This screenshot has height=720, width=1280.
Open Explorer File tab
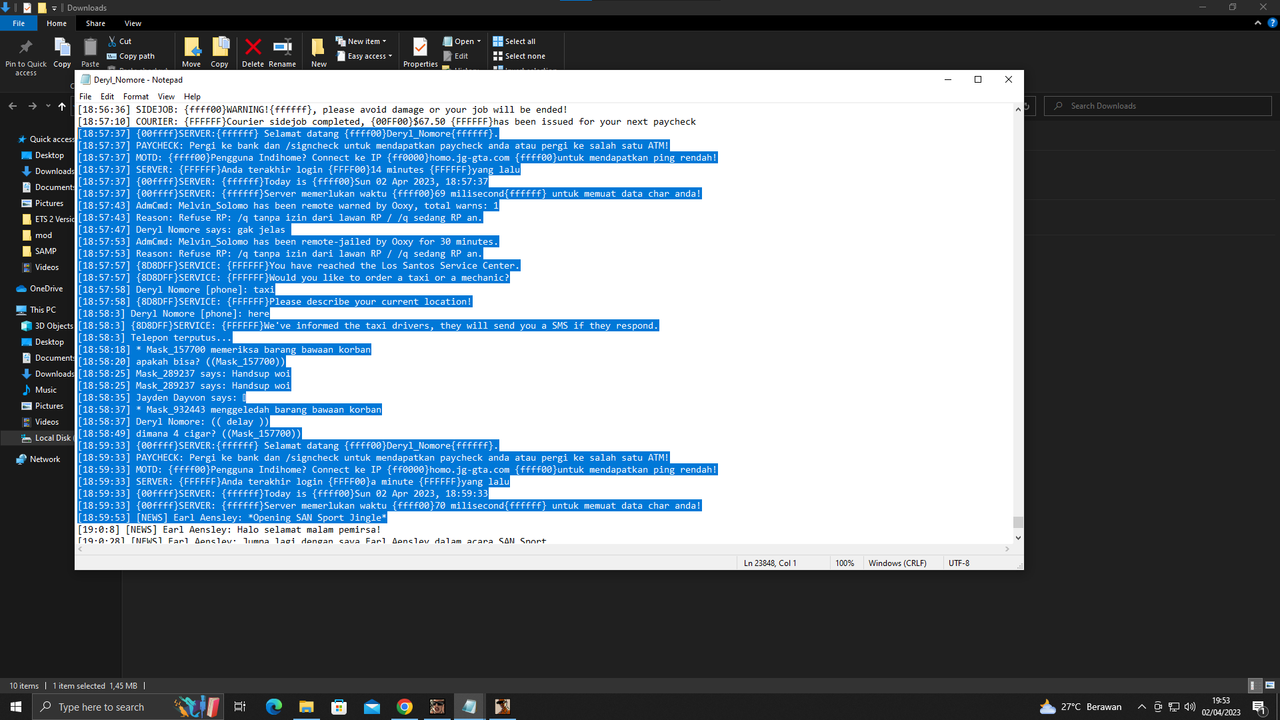(18, 23)
